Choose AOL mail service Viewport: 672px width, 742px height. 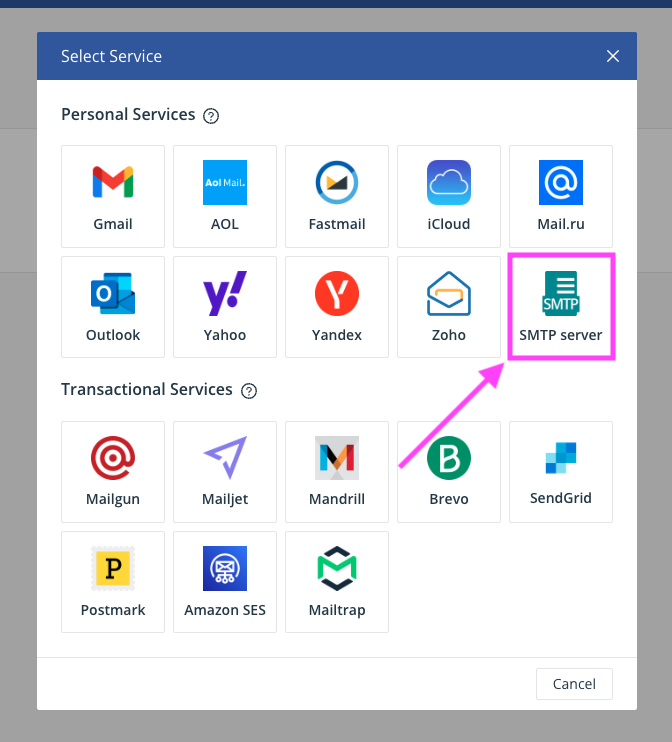[x=225, y=196]
